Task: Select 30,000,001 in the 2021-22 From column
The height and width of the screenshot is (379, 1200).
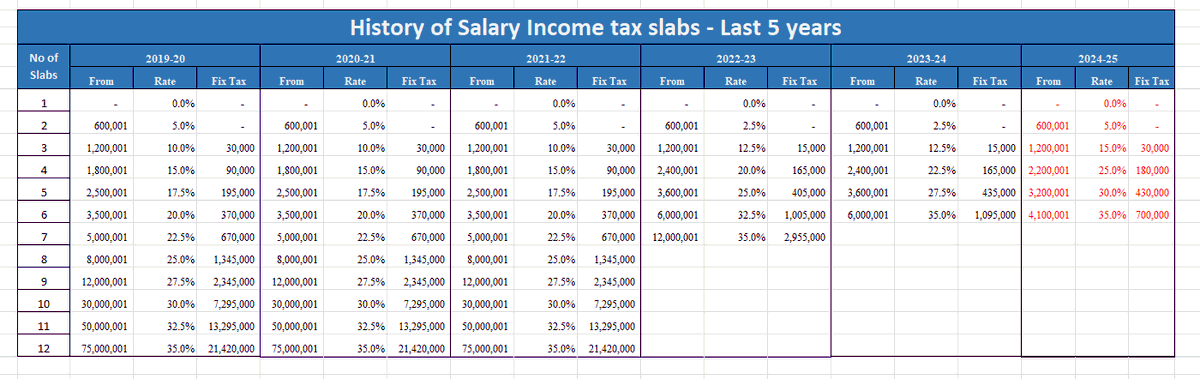Action: tap(485, 304)
